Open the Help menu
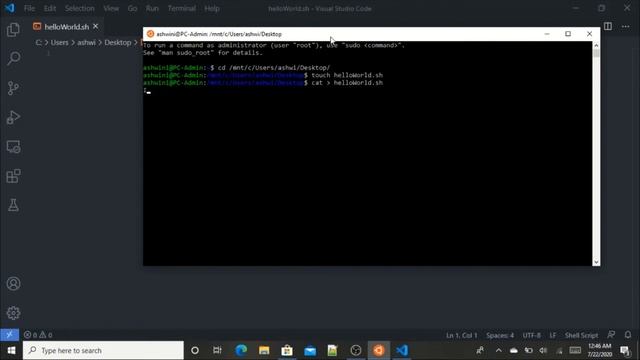This screenshot has height=360, width=640. pos(212,9)
